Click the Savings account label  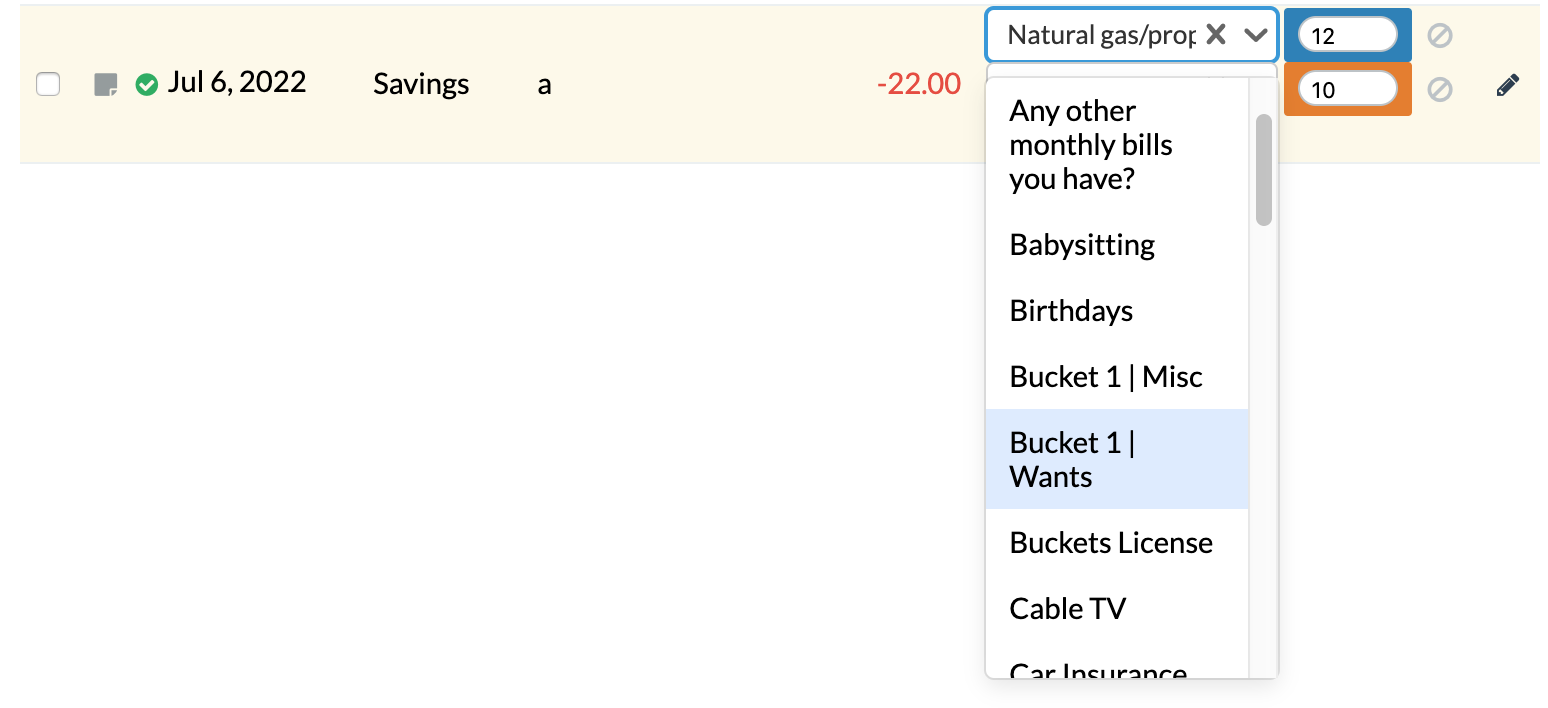tap(421, 85)
